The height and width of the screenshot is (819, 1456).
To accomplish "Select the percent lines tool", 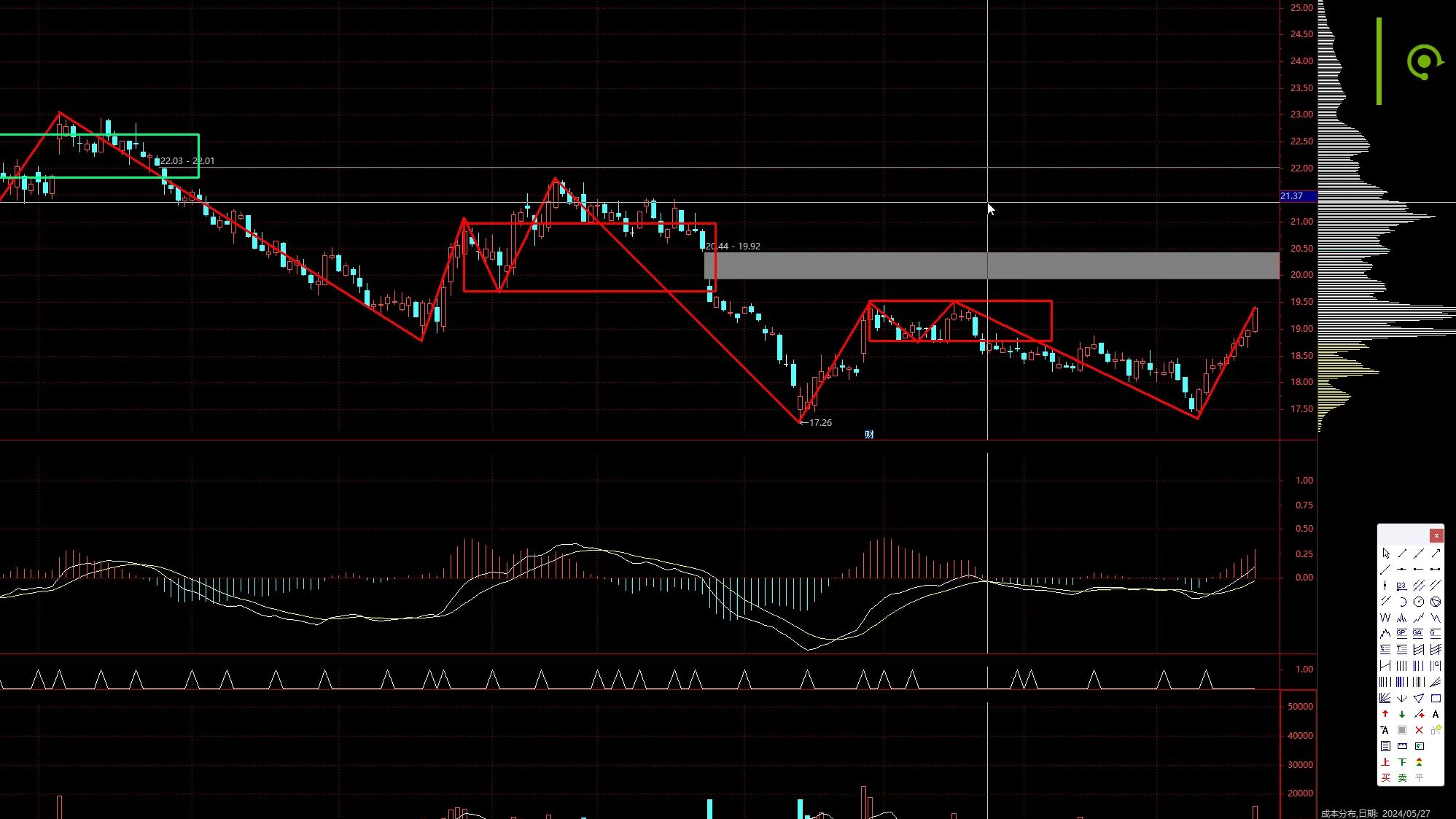I will (x=1385, y=650).
